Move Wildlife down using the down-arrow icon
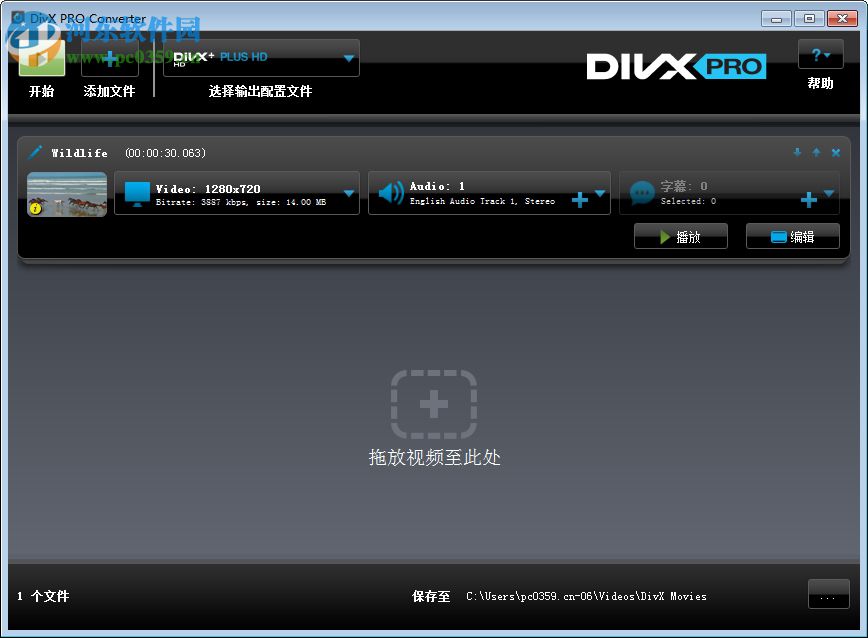Viewport: 868px width, 638px height. point(797,152)
